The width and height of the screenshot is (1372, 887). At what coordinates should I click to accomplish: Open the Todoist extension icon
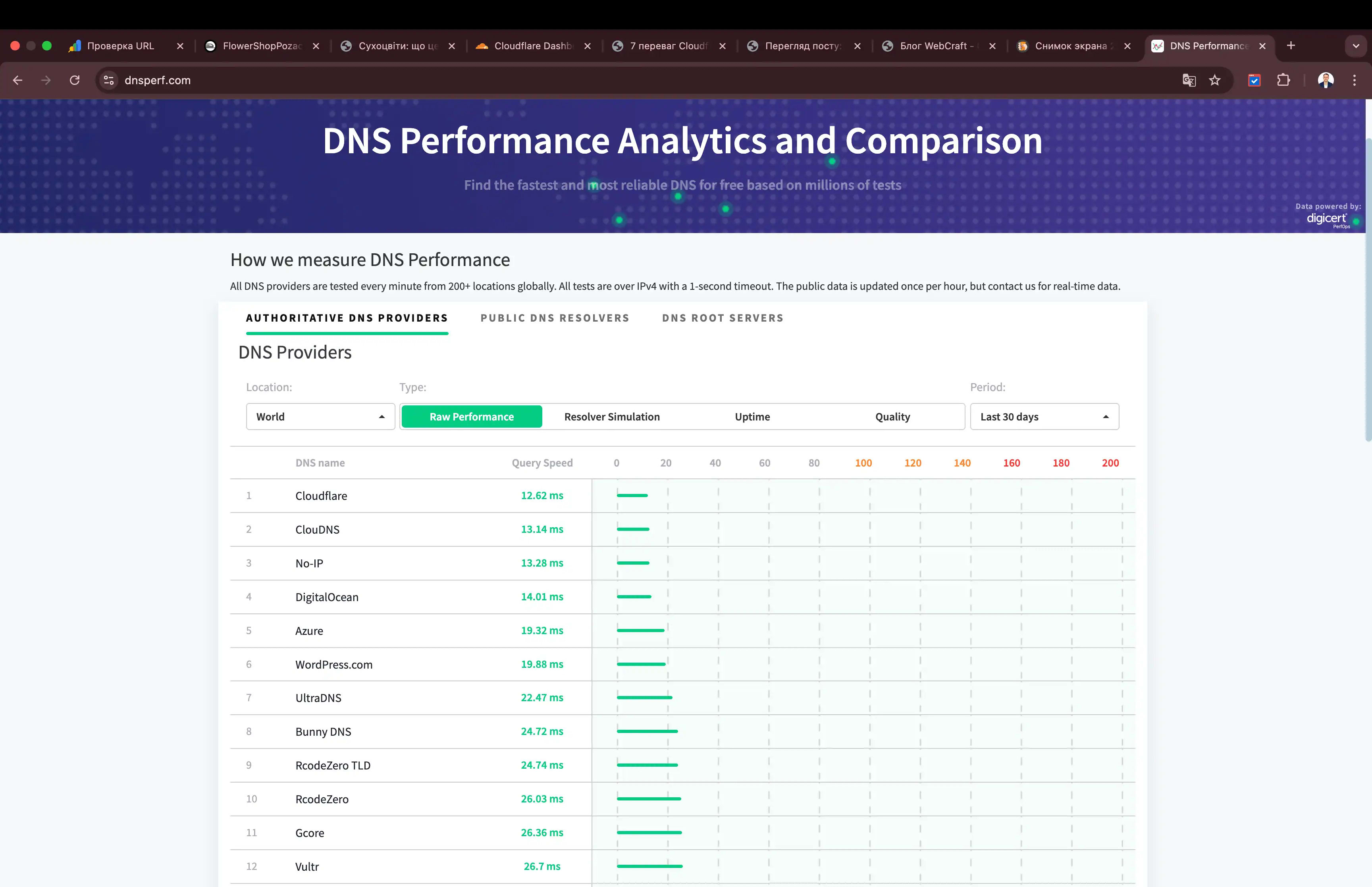coord(1254,80)
